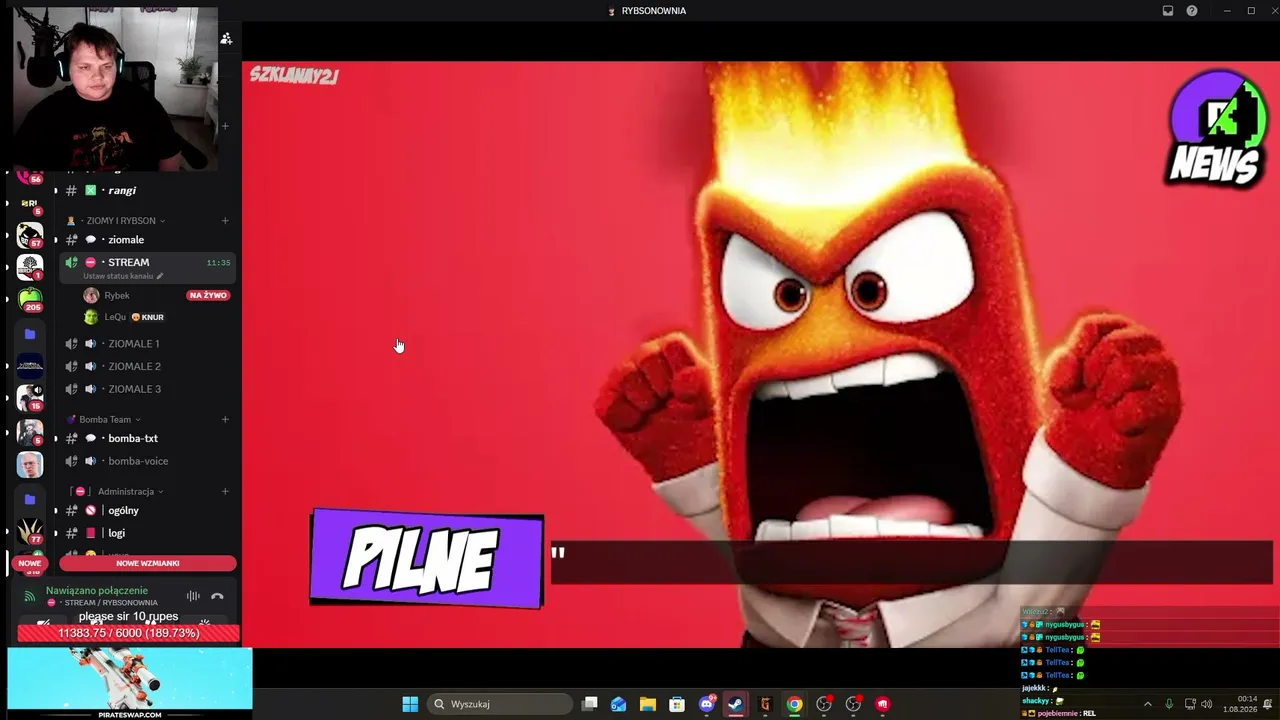The width and height of the screenshot is (1280, 720).
Task: Click user Rybek in STREAM channel
Action: (117, 295)
